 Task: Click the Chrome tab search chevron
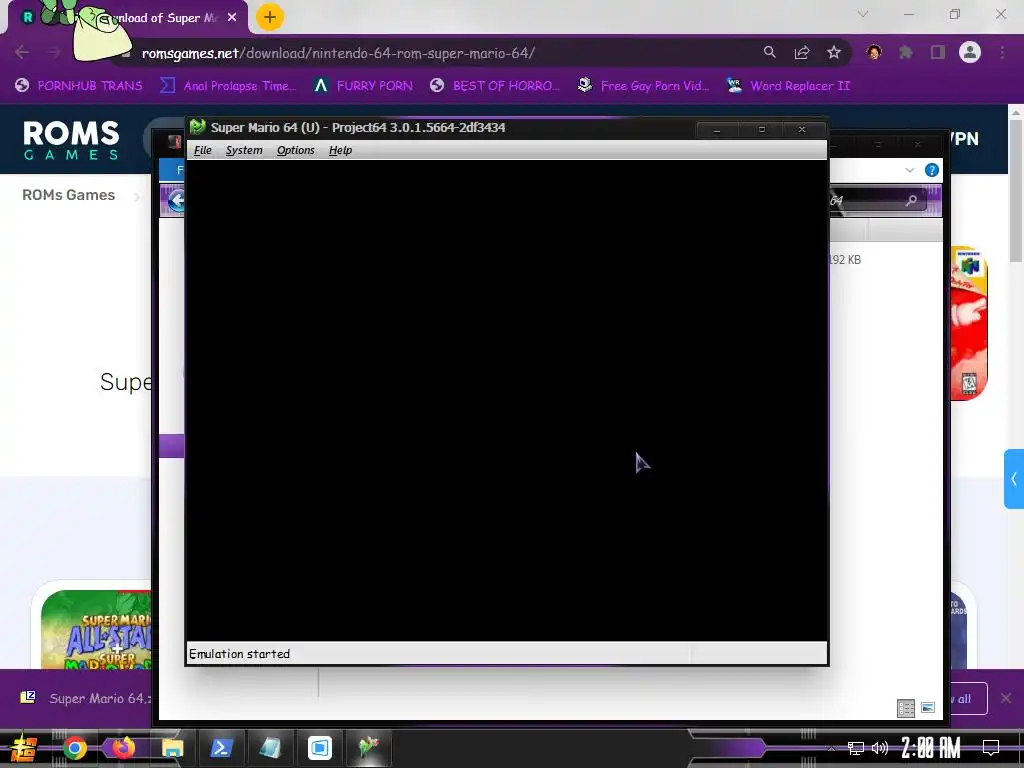click(x=863, y=14)
